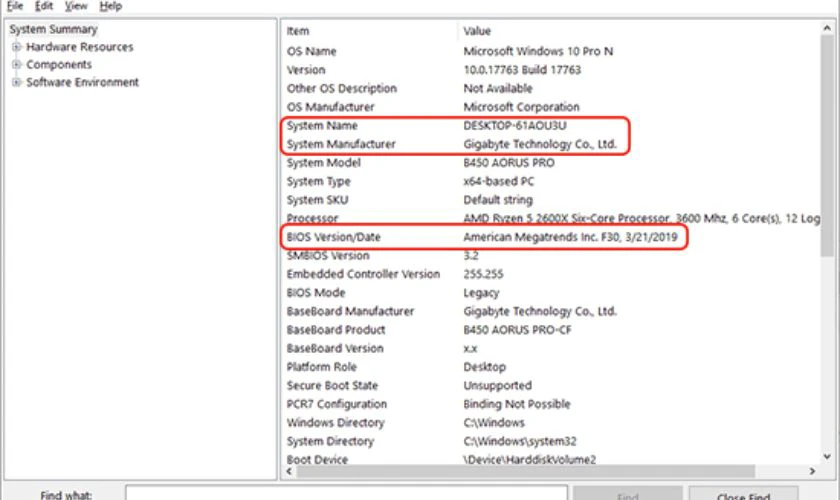Select the Windows Directory row
The height and width of the screenshot is (500, 840).
pos(551,423)
